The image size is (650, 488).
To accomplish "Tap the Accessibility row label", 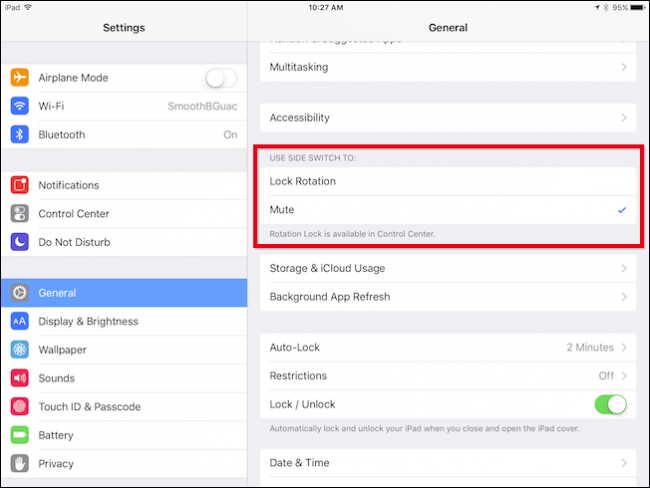I will [300, 118].
